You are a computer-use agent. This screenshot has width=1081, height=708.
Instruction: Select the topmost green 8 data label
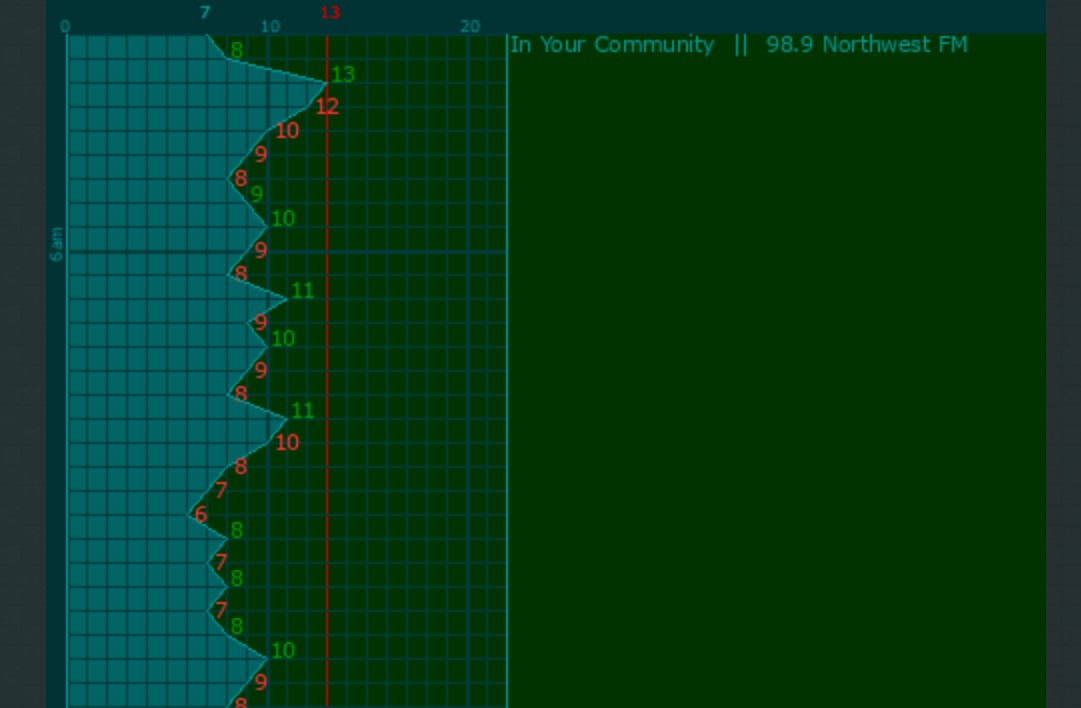pyautogui.click(x=237, y=50)
